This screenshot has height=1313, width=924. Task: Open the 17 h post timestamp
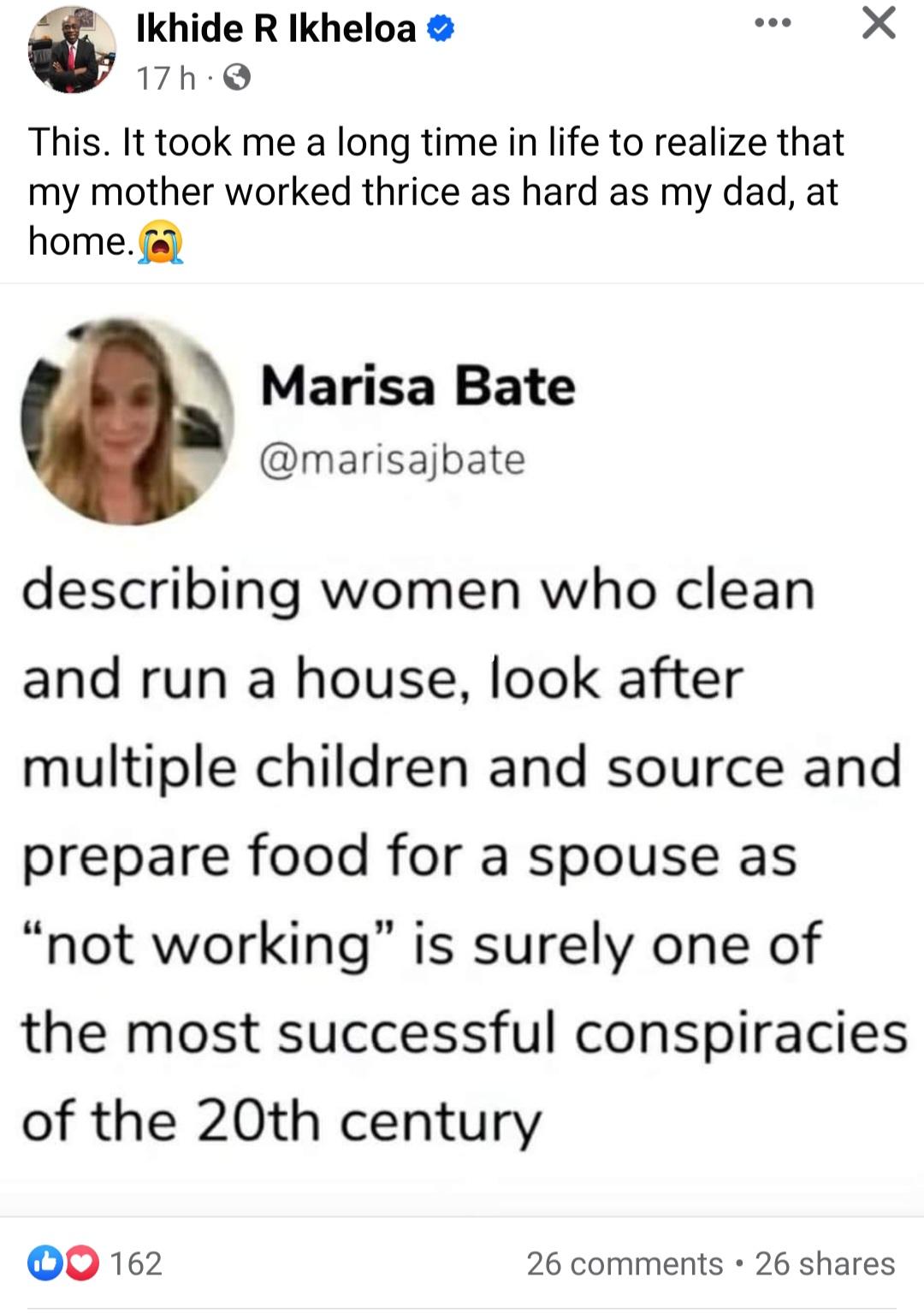pyautogui.click(x=166, y=79)
